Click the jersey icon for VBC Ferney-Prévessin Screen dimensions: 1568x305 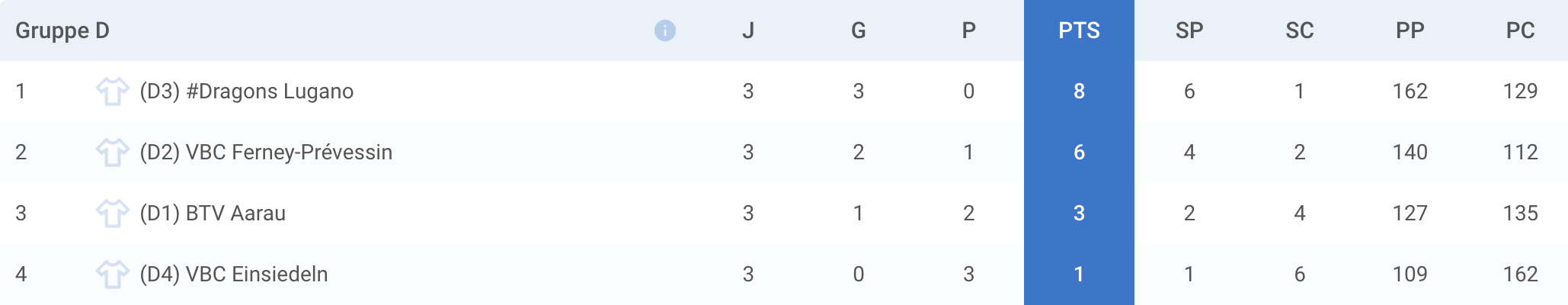(x=113, y=152)
